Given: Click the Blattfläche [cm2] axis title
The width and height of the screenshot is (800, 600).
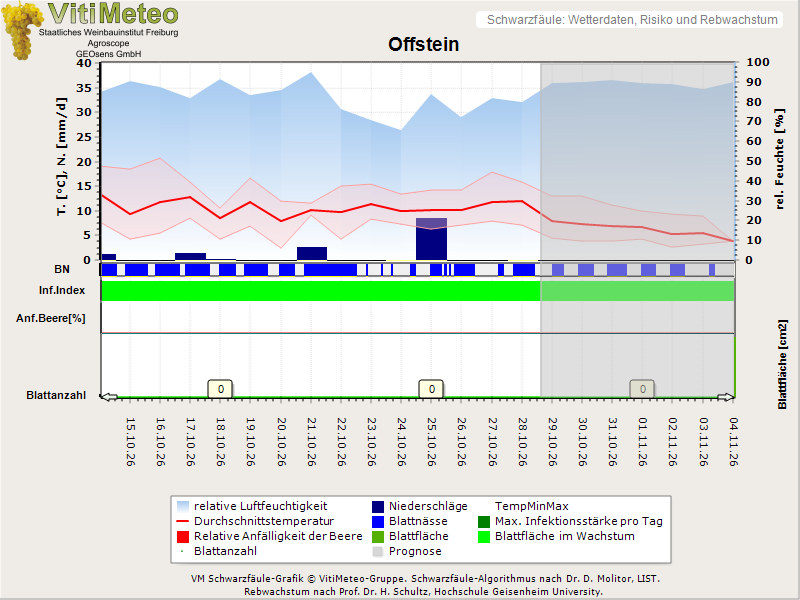Looking at the screenshot, I should point(783,364).
